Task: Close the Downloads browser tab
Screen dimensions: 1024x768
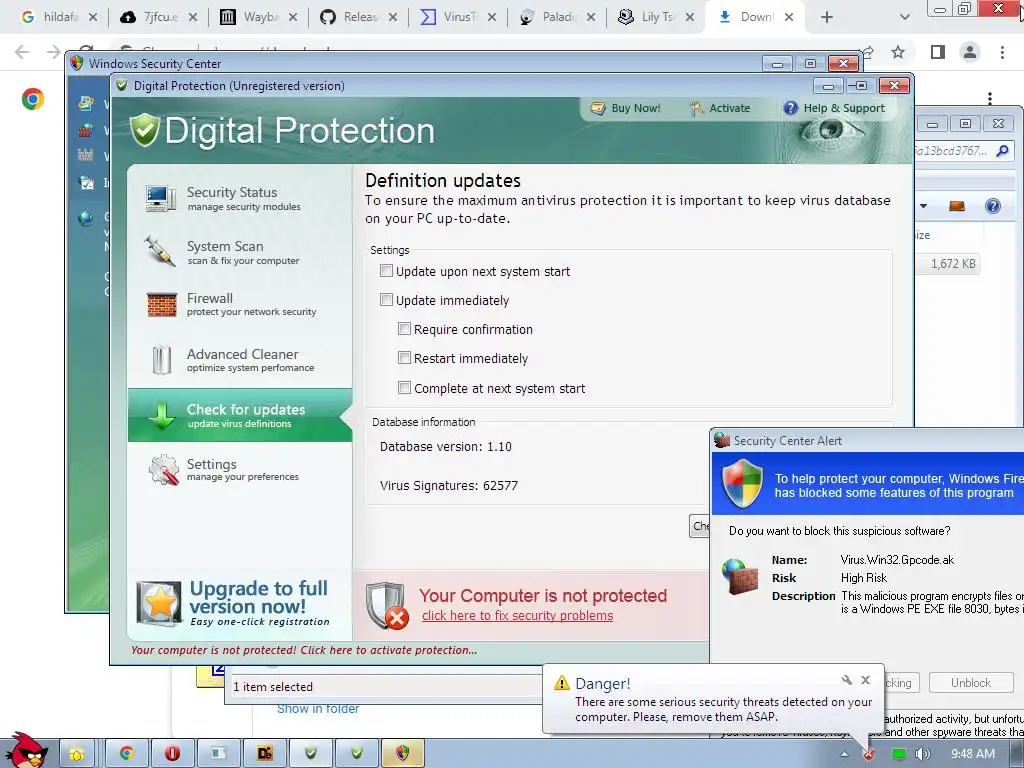Action: pos(789,17)
